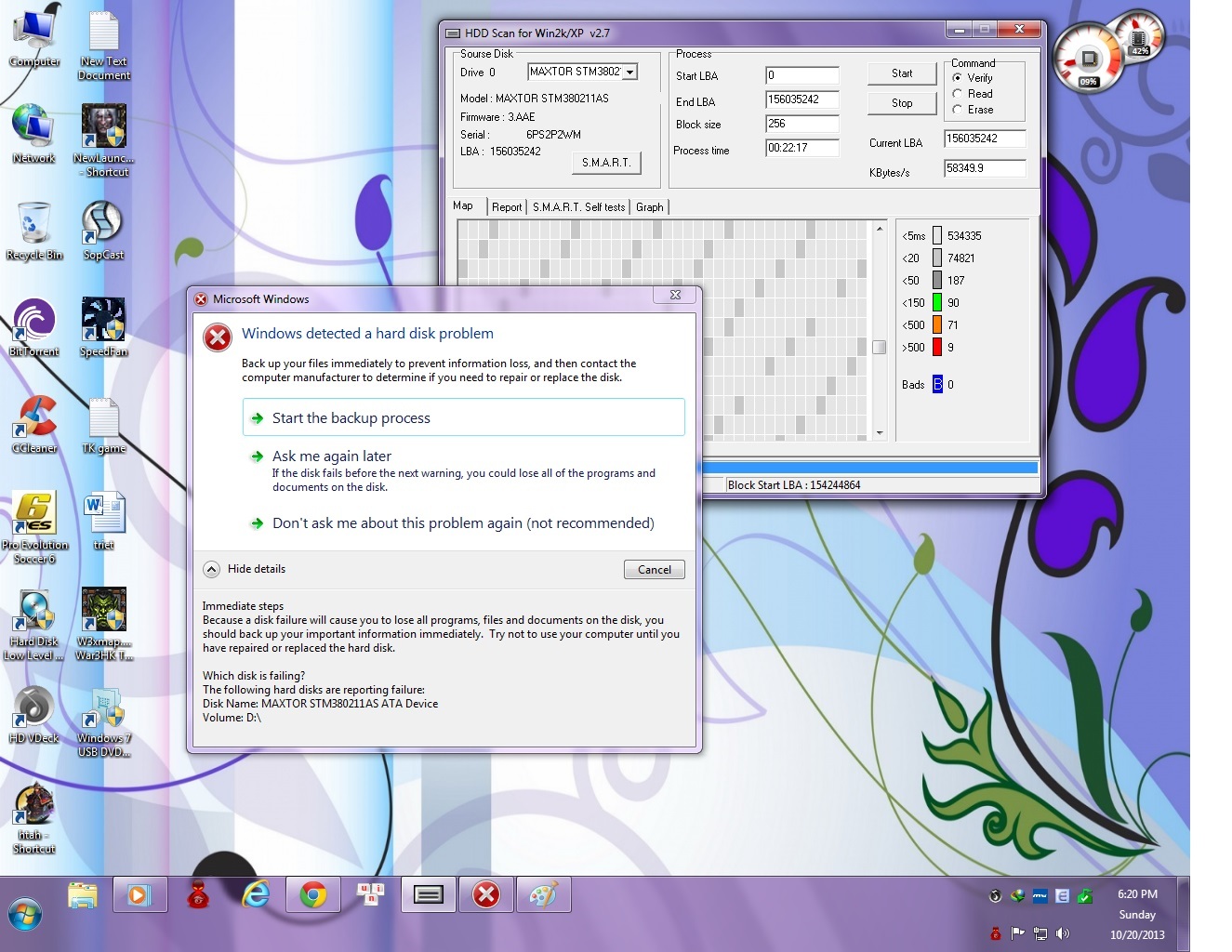Open the Network desktop icon
The height and width of the screenshot is (952, 1232).
coord(33,134)
